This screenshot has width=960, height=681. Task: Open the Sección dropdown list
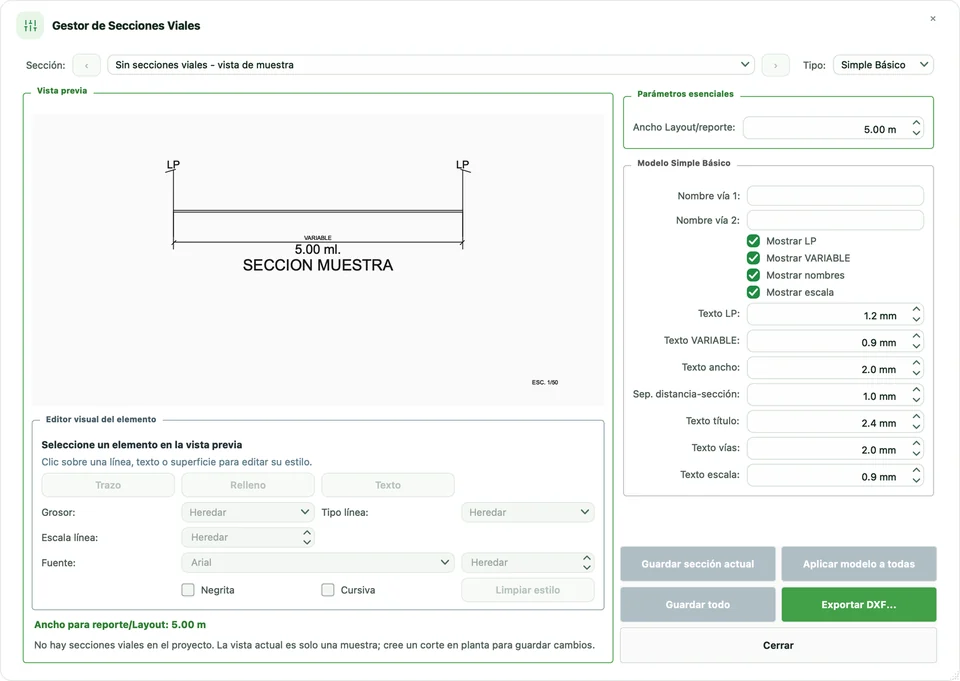coord(431,65)
